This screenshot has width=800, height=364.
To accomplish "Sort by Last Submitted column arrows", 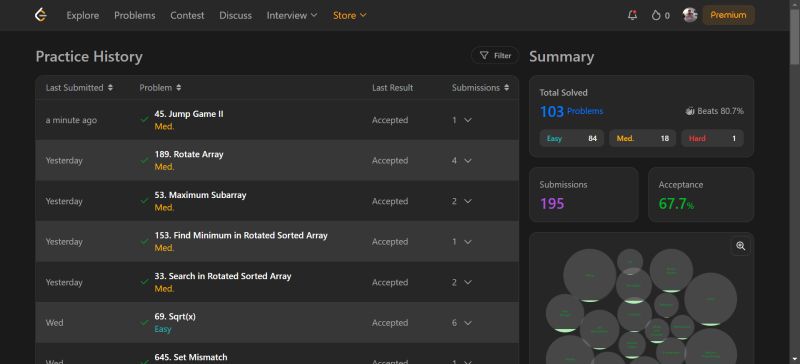I will pos(110,88).
